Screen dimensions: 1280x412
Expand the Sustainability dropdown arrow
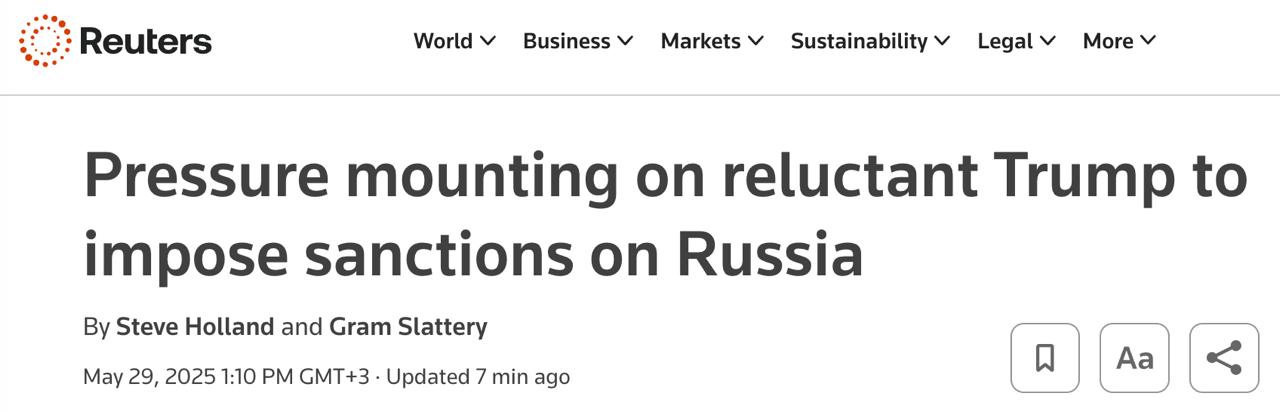(x=943, y=41)
